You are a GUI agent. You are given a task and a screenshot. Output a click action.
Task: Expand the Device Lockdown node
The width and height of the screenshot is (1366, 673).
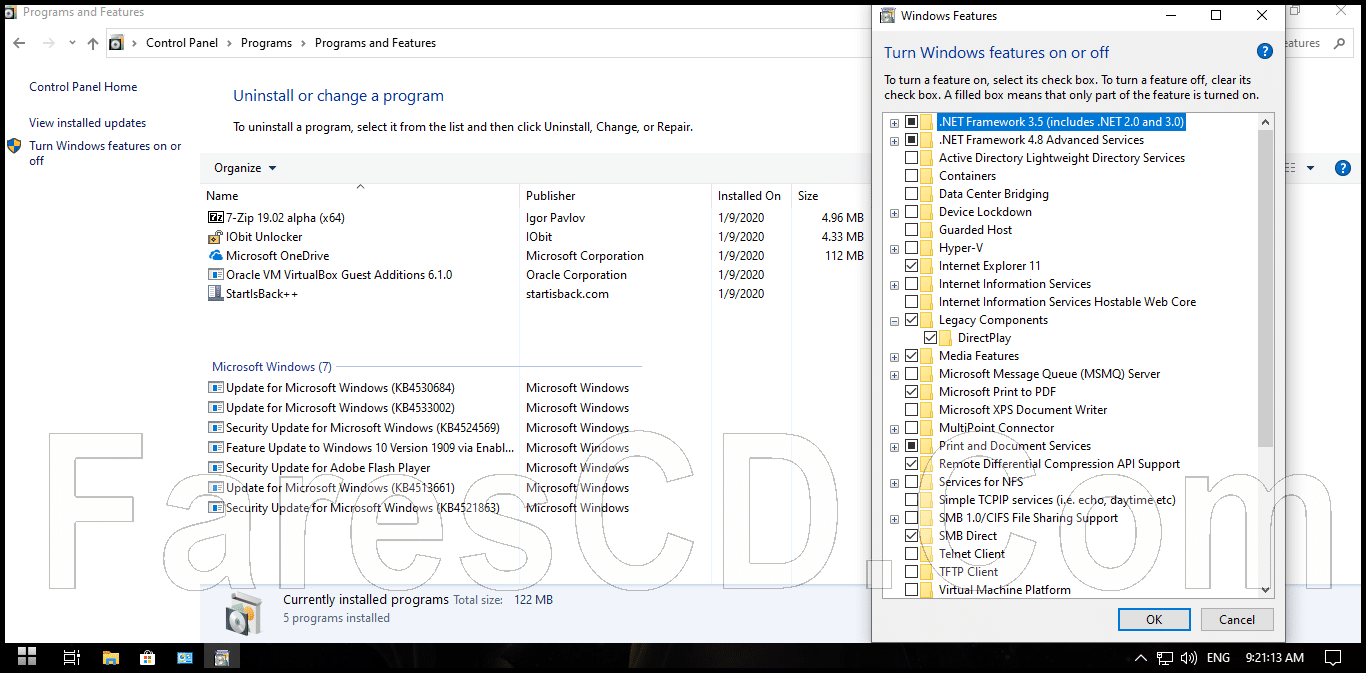point(894,212)
